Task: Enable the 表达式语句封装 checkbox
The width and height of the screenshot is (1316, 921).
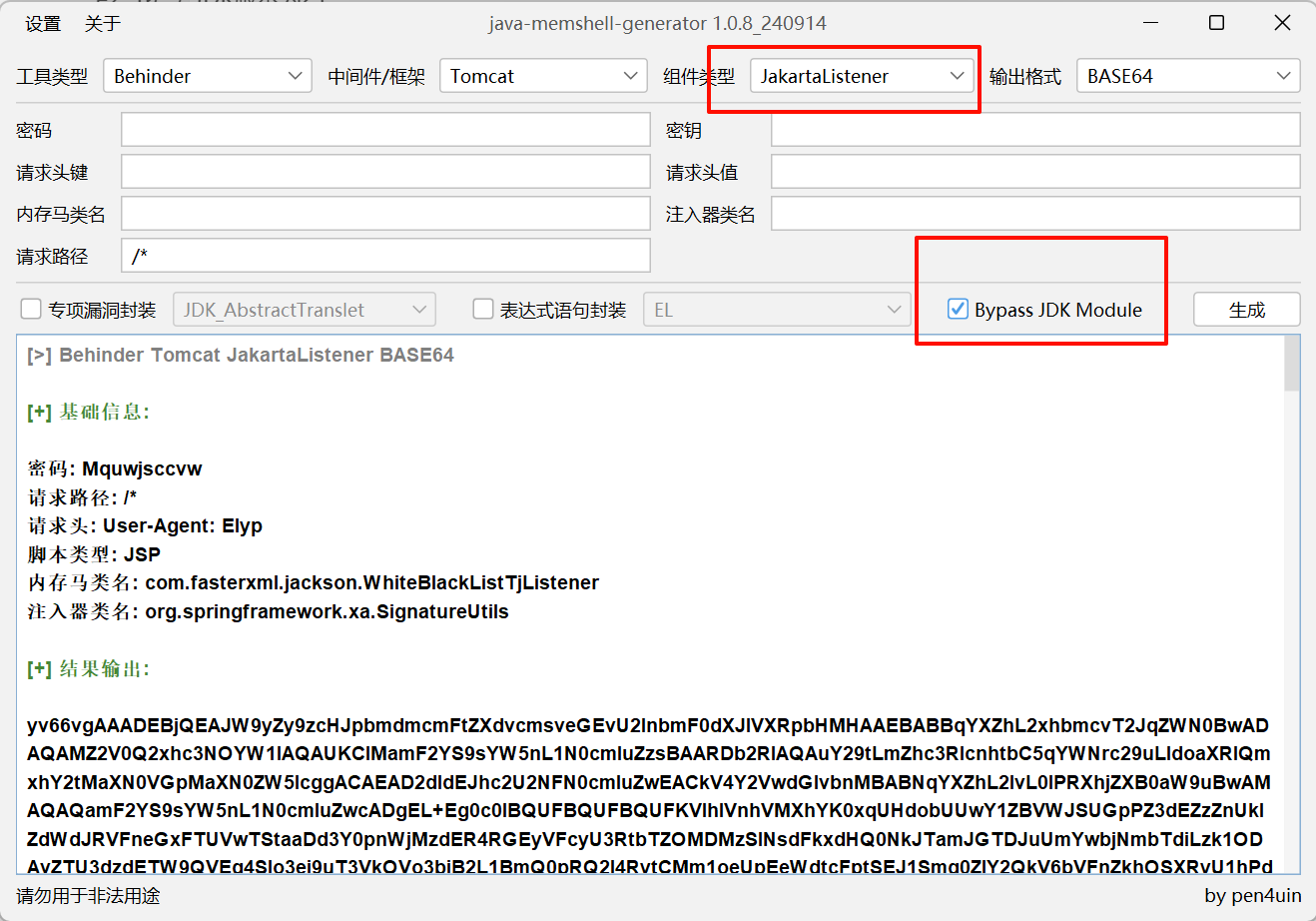Action: coord(483,310)
